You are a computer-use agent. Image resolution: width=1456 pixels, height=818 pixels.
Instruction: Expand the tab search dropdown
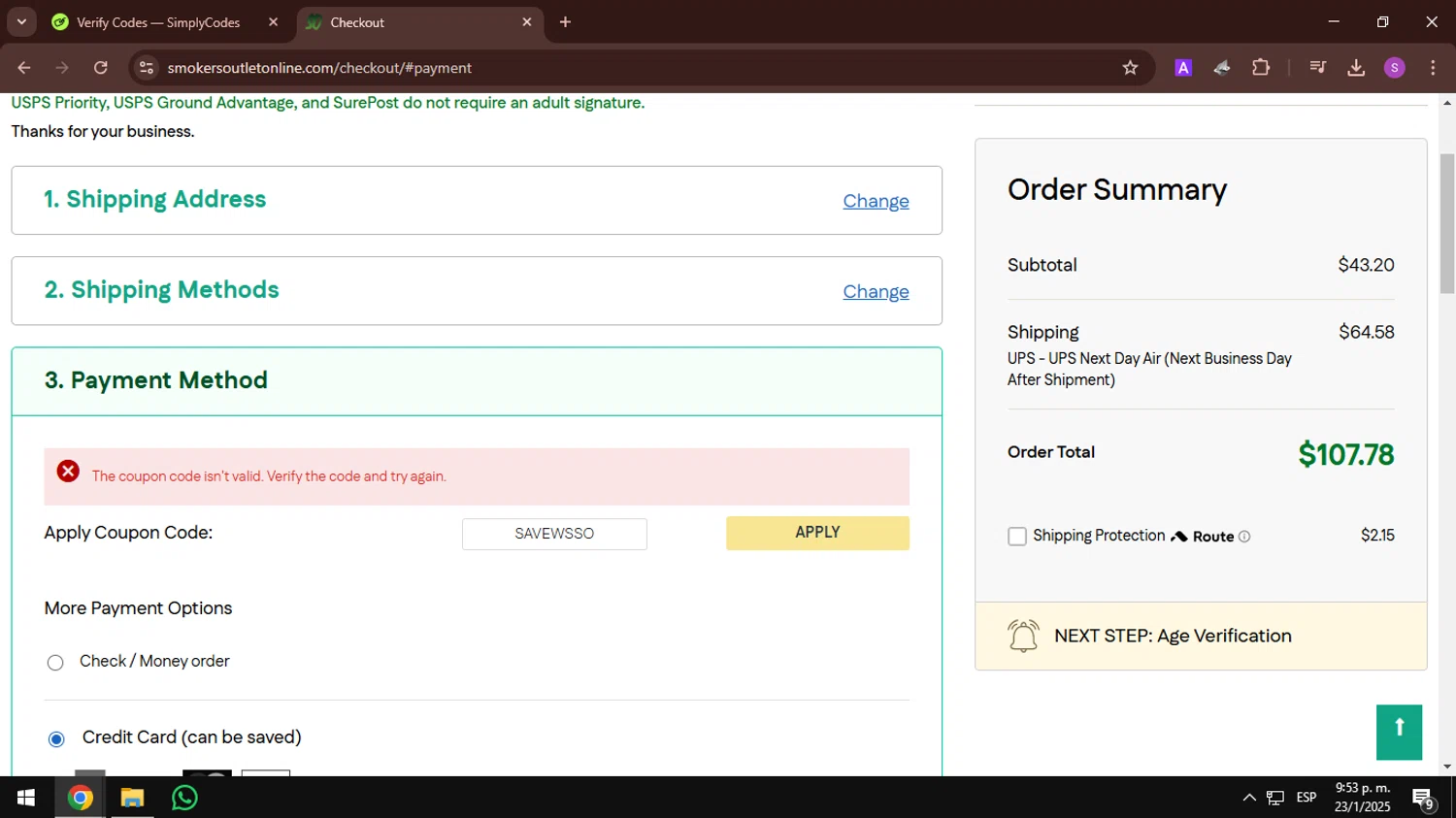pos(21,22)
